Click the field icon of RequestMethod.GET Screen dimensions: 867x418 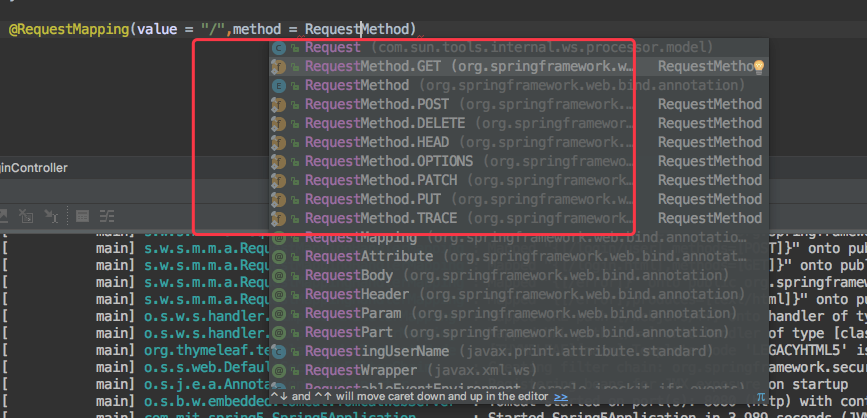[279, 67]
